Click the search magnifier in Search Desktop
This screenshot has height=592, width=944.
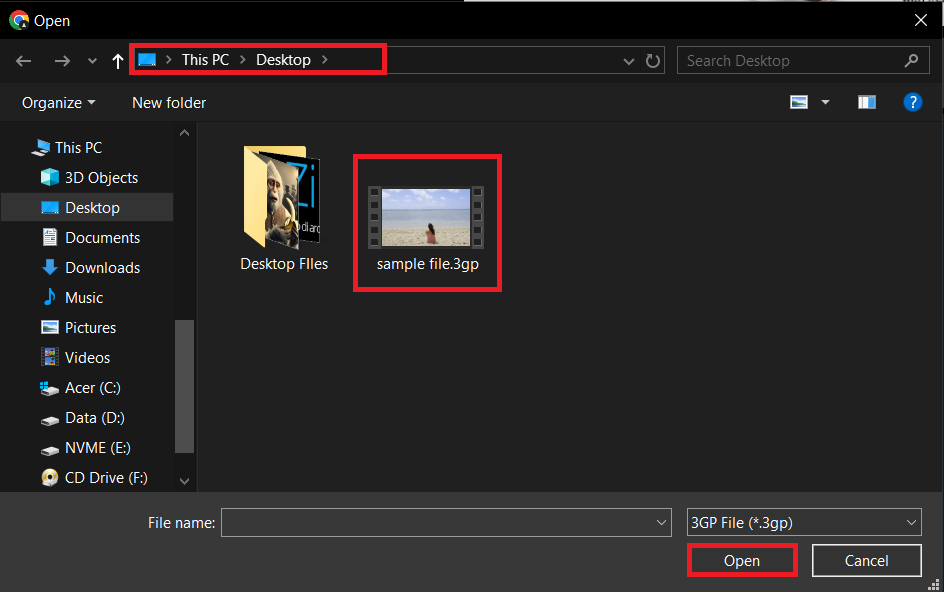click(911, 60)
